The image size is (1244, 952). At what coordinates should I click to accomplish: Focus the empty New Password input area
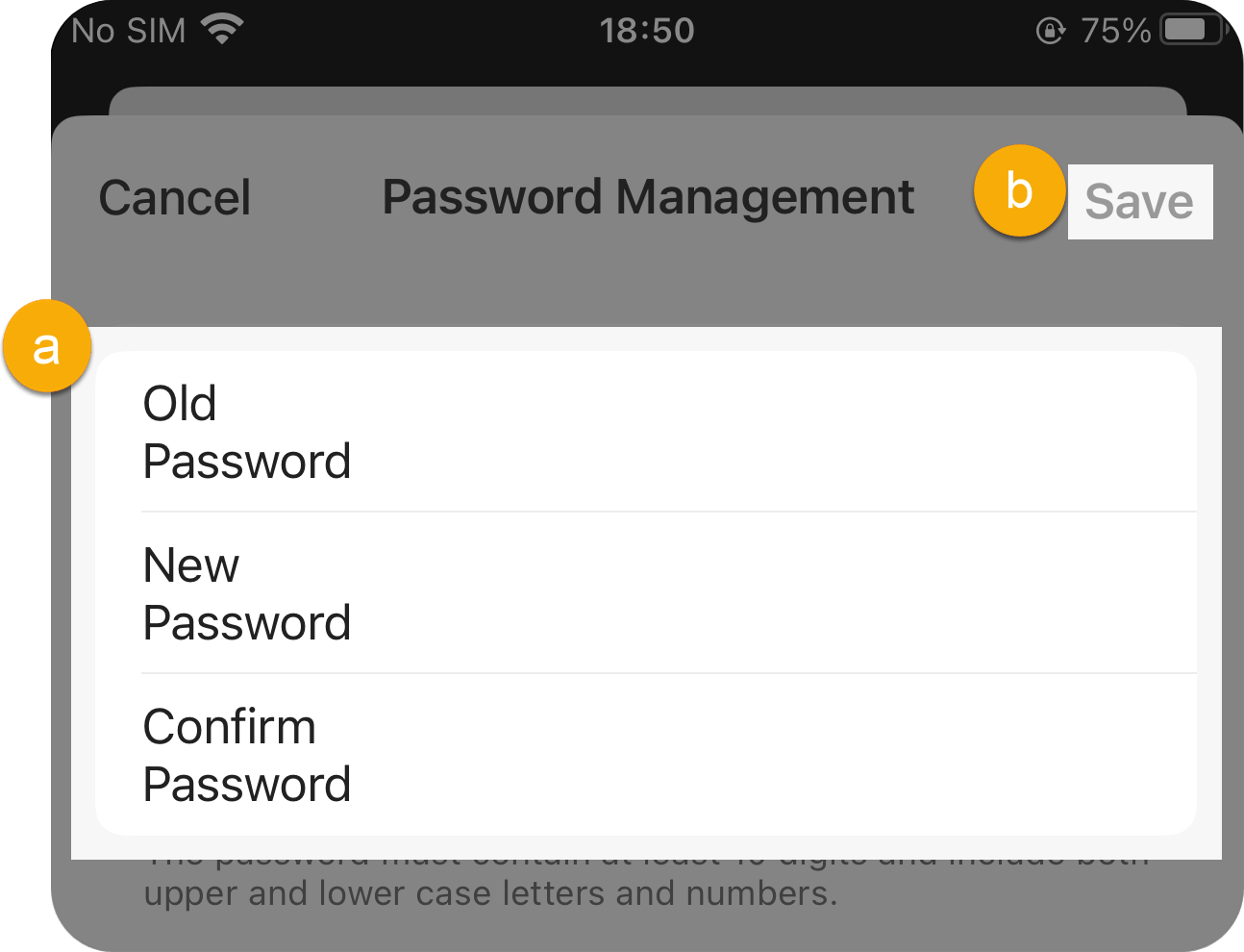(x=774, y=593)
